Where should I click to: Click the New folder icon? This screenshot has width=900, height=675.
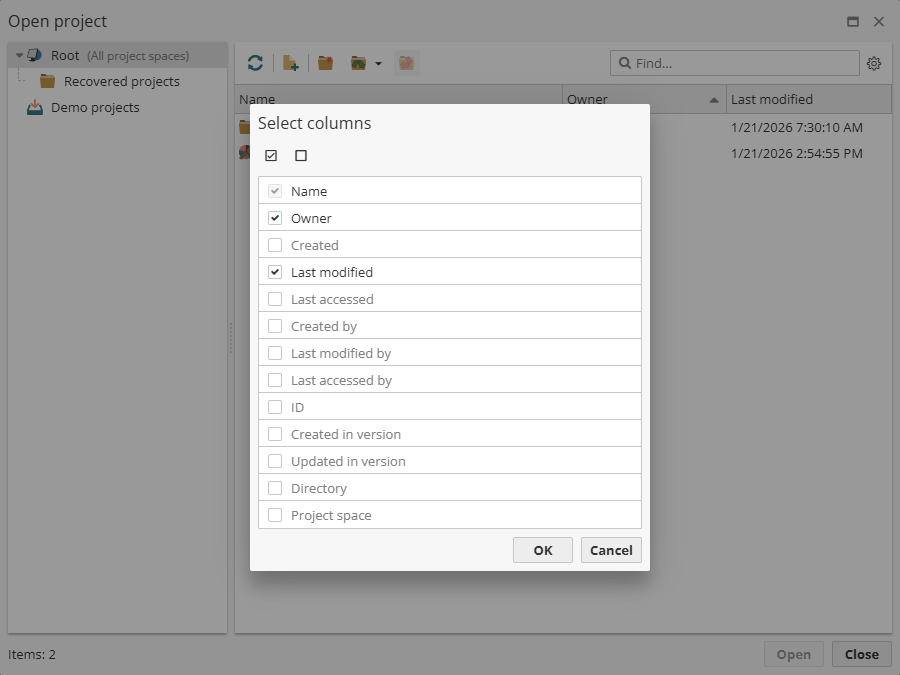point(324,62)
